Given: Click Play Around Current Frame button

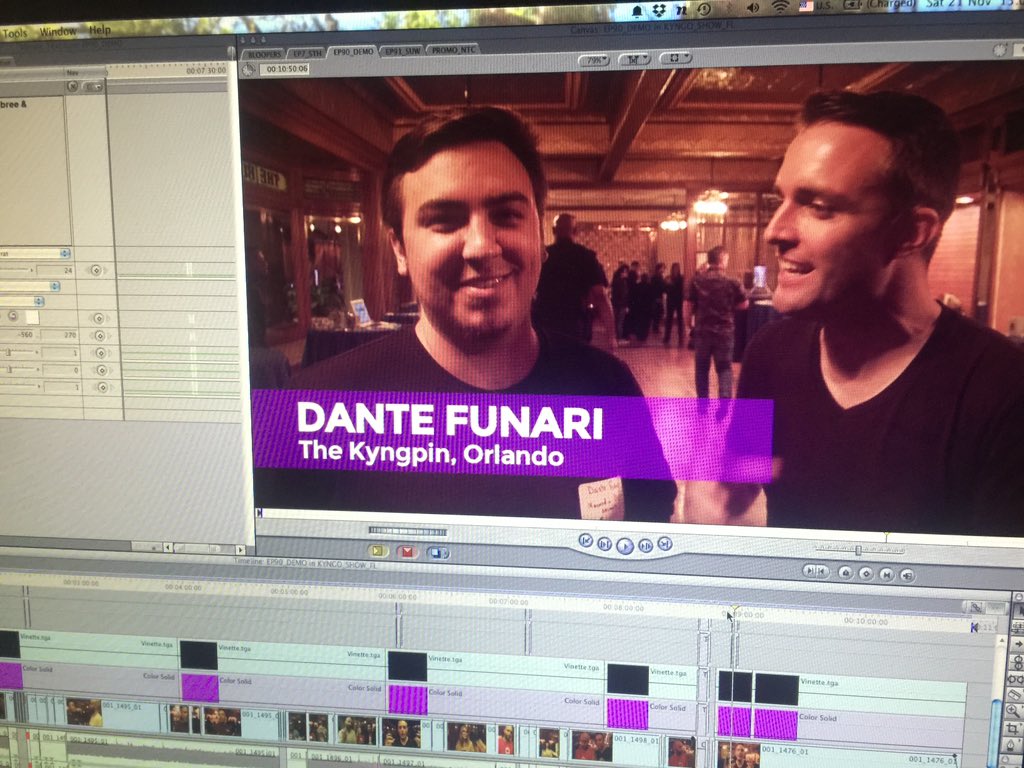Looking at the screenshot, I should [x=645, y=545].
